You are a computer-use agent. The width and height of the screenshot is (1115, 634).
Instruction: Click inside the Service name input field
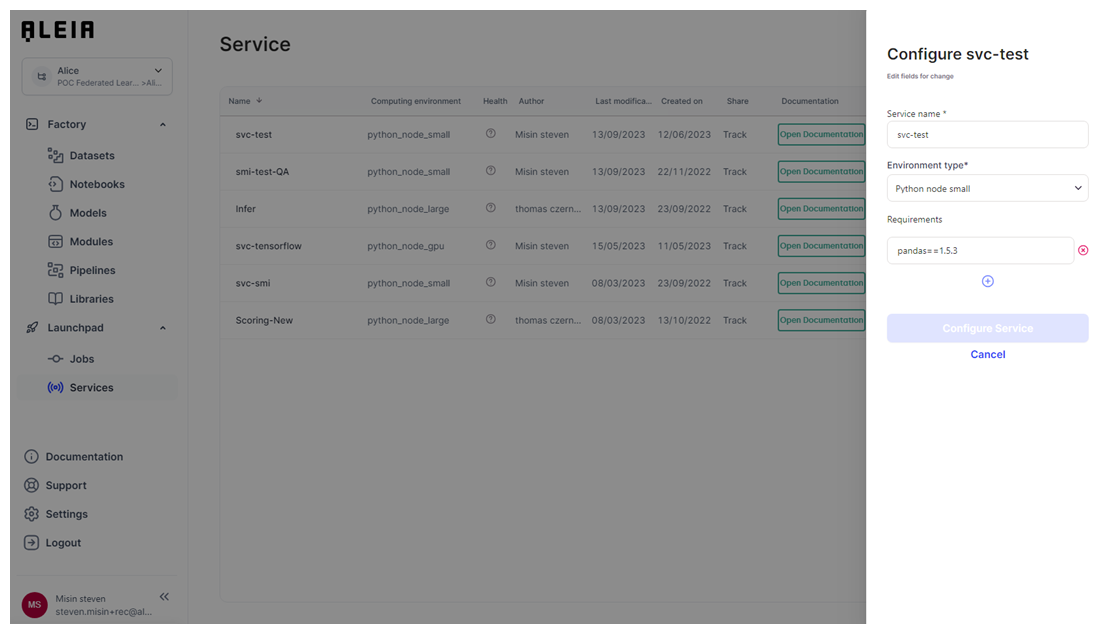(x=987, y=134)
